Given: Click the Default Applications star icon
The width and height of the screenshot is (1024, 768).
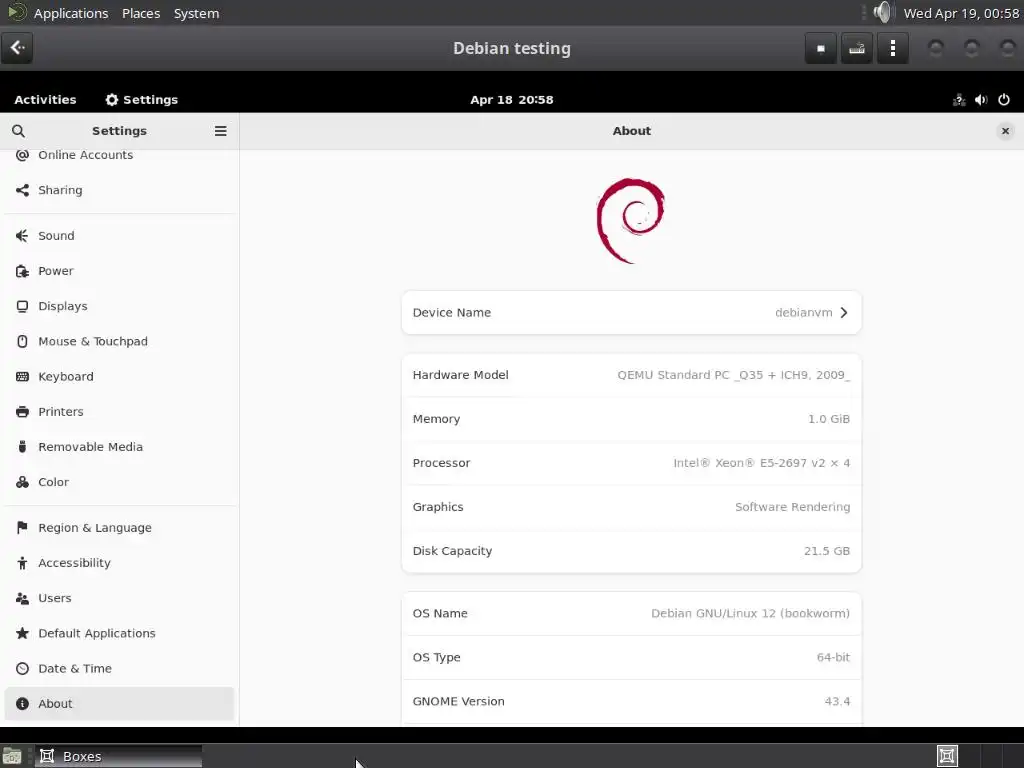Looking at the screenshot, I should click(x=22, y=633).
